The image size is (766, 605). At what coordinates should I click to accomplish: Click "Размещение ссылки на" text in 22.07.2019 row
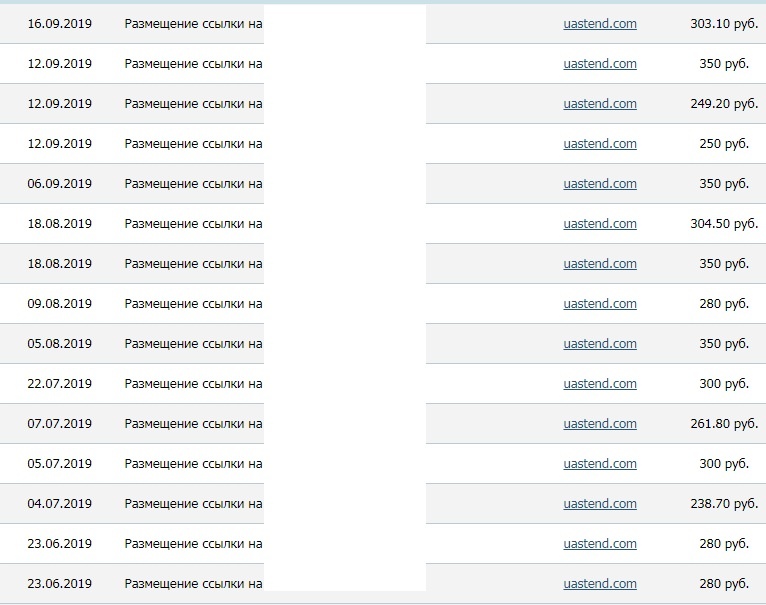pyautogui.click(x=193, y=384)
